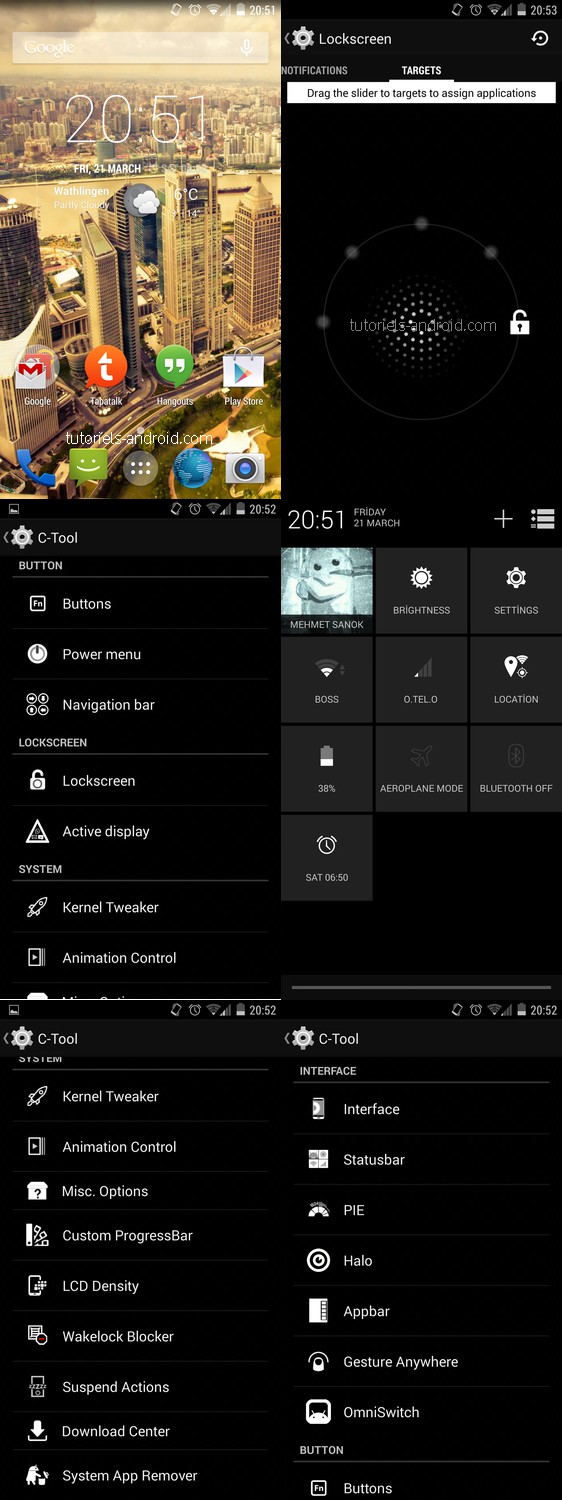
Task: Open Active display settings
Action: 140,831
